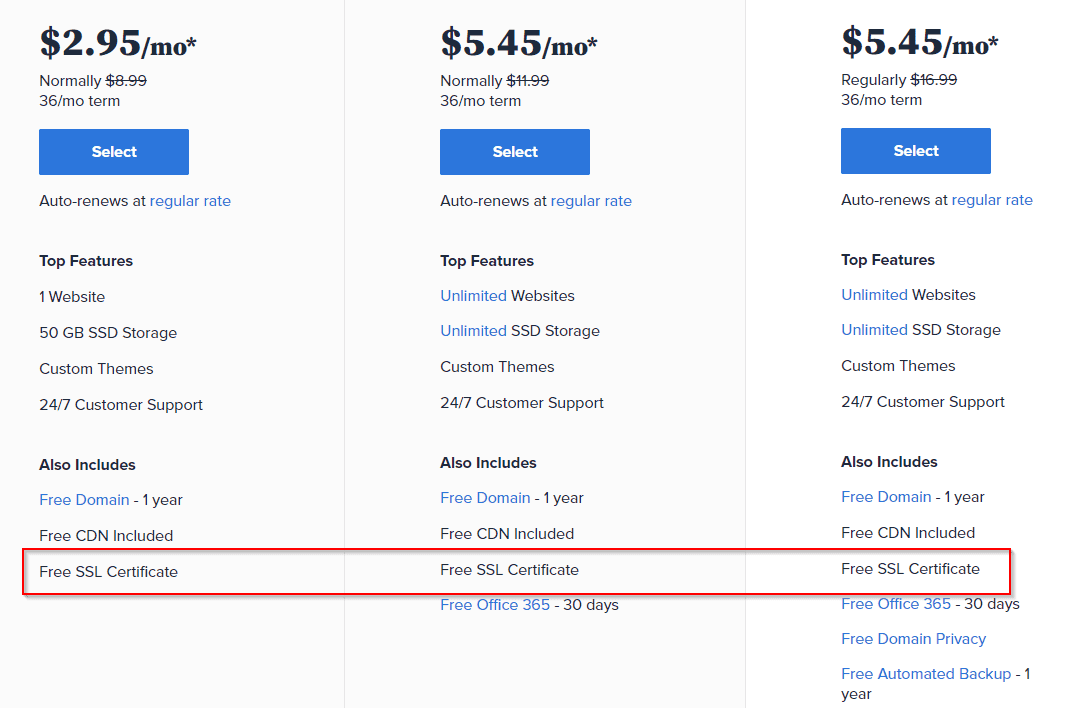Open Free Office 365 link in middle plan
1069x708 pixels.
(495, 605)
